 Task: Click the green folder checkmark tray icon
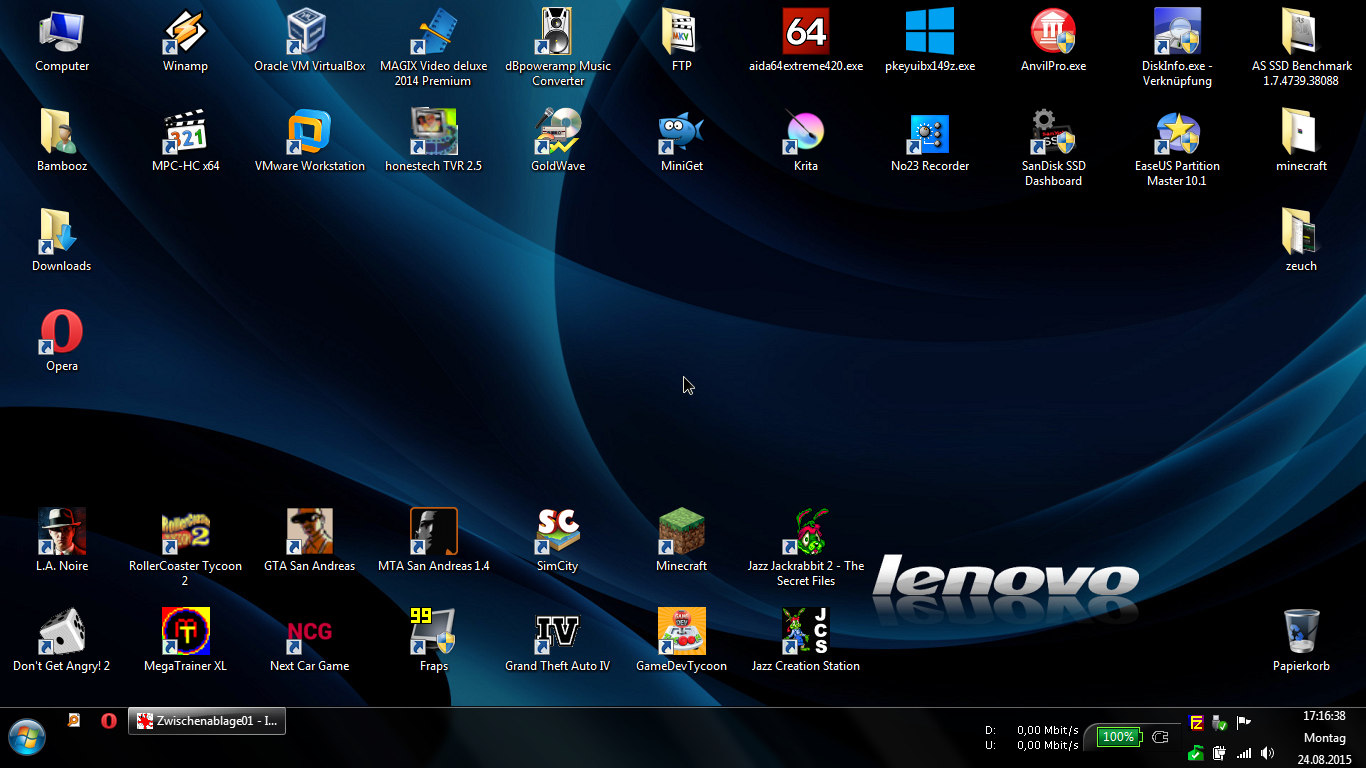tap(1196, 753)
